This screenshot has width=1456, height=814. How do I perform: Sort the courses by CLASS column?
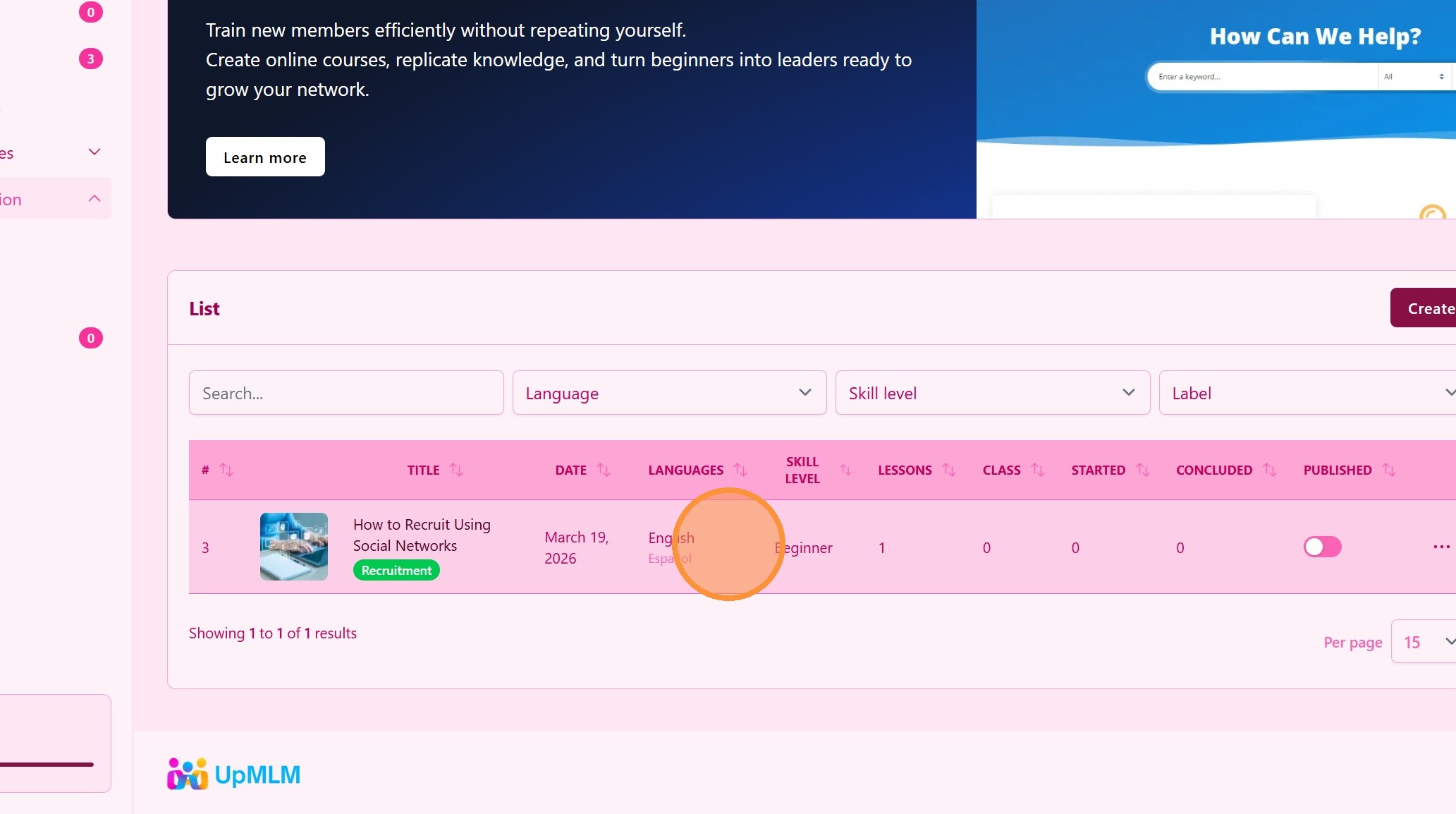[1038, 470]
